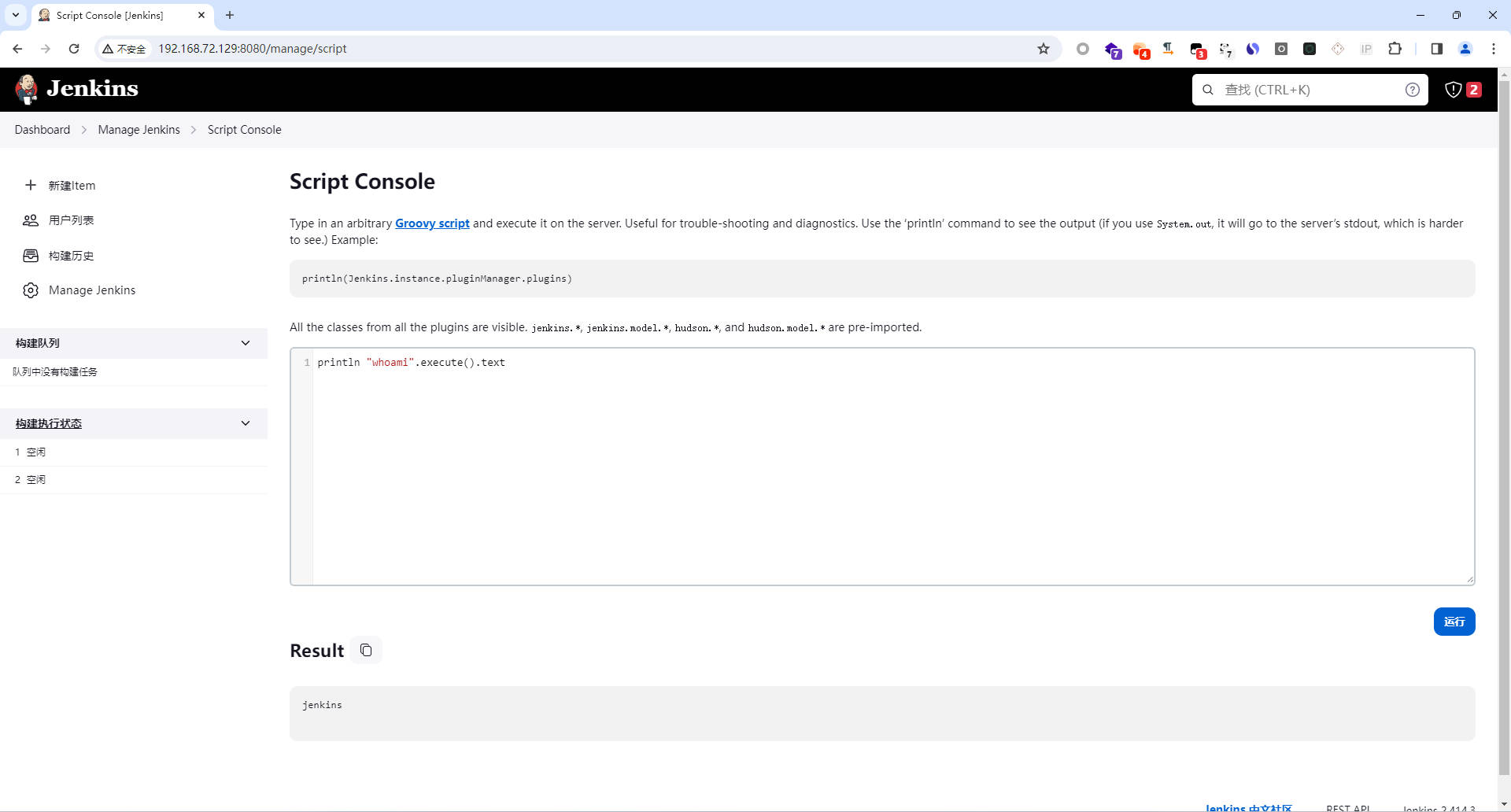The image size is (1511, 812).
Task: Collapse the 构建执行状态 panel chevron
Action: click(x=246, y=423)
